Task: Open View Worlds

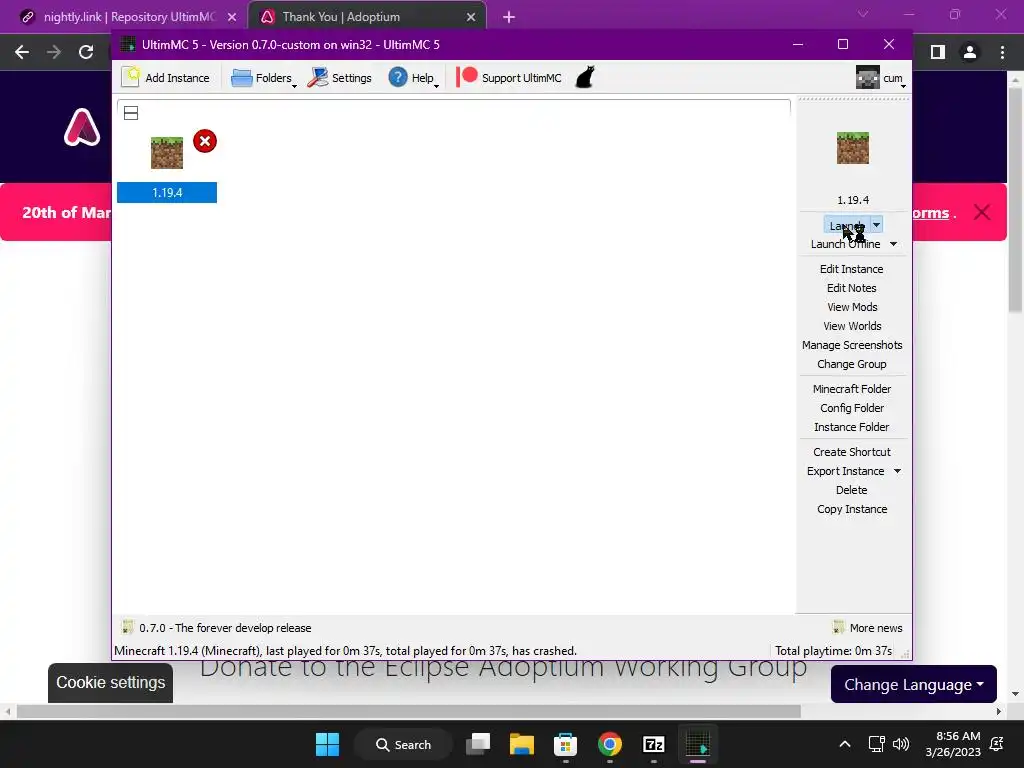Action: pyautogui.click(x=852, y=326)
